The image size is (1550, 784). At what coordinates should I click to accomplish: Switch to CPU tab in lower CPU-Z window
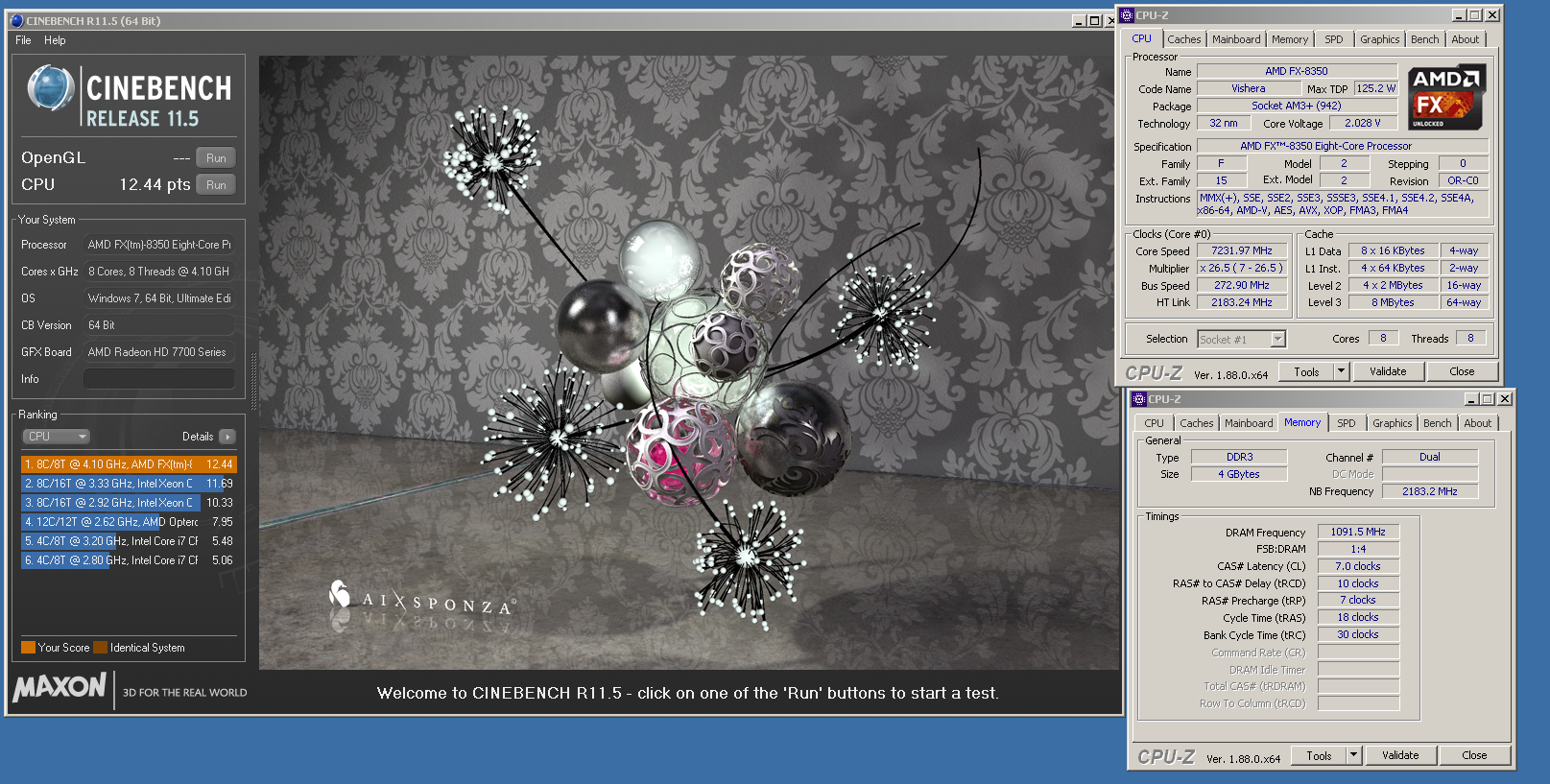coord(1154,423)
